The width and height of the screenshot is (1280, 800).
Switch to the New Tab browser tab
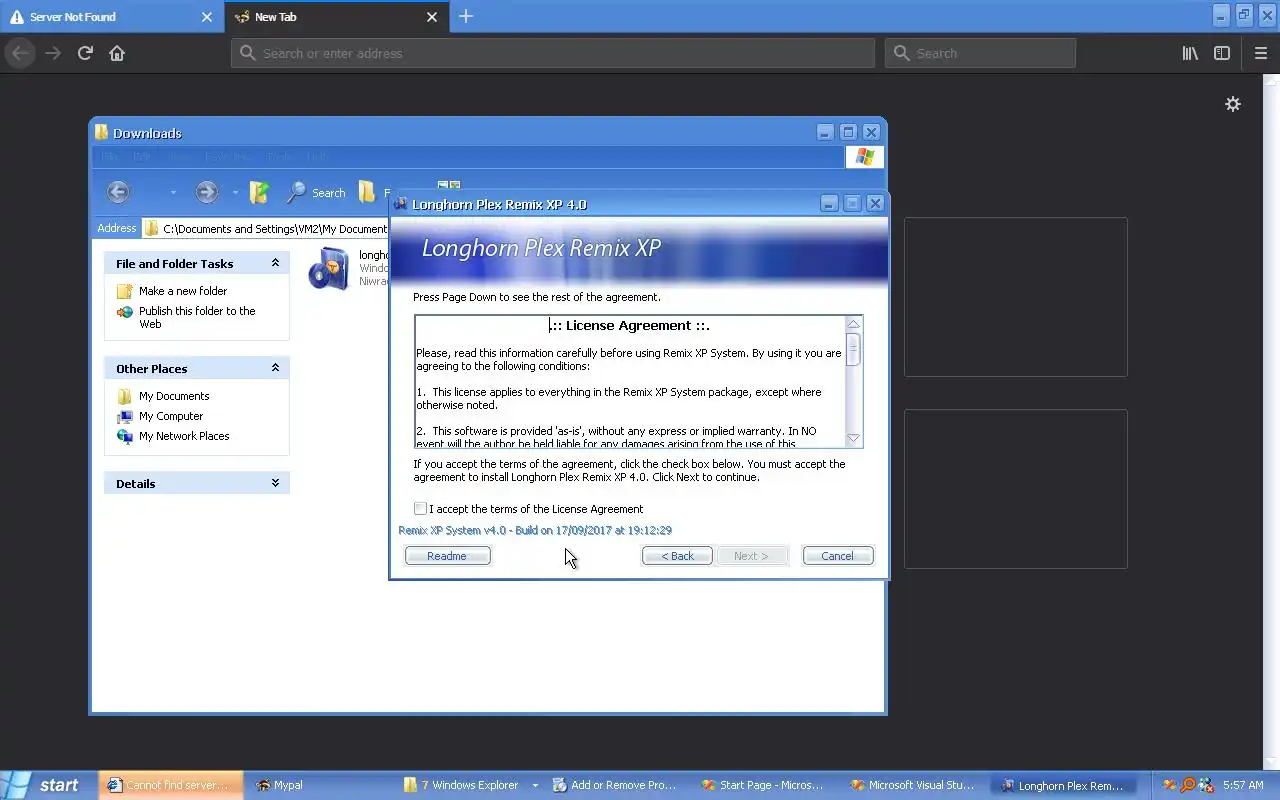[x=335, y=17]
